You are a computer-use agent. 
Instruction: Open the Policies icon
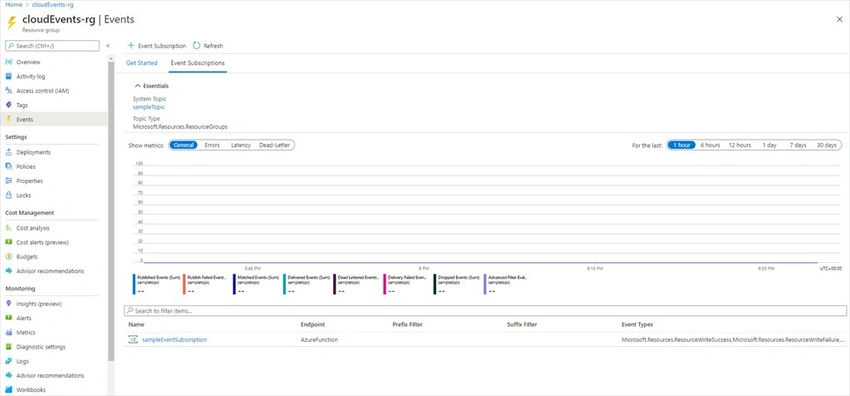9,166
